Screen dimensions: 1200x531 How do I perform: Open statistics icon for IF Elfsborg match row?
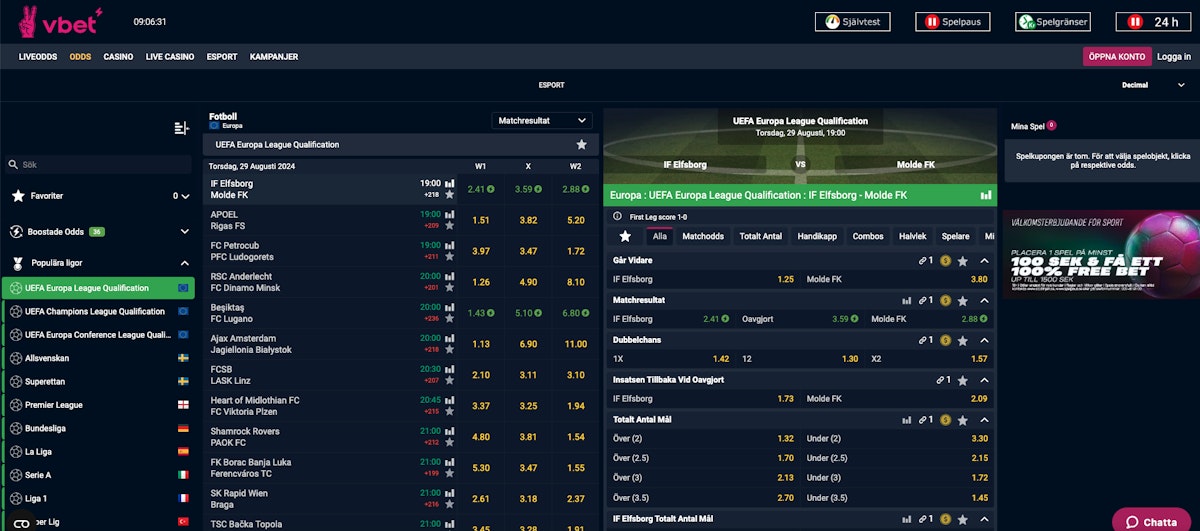pos(449,184)
